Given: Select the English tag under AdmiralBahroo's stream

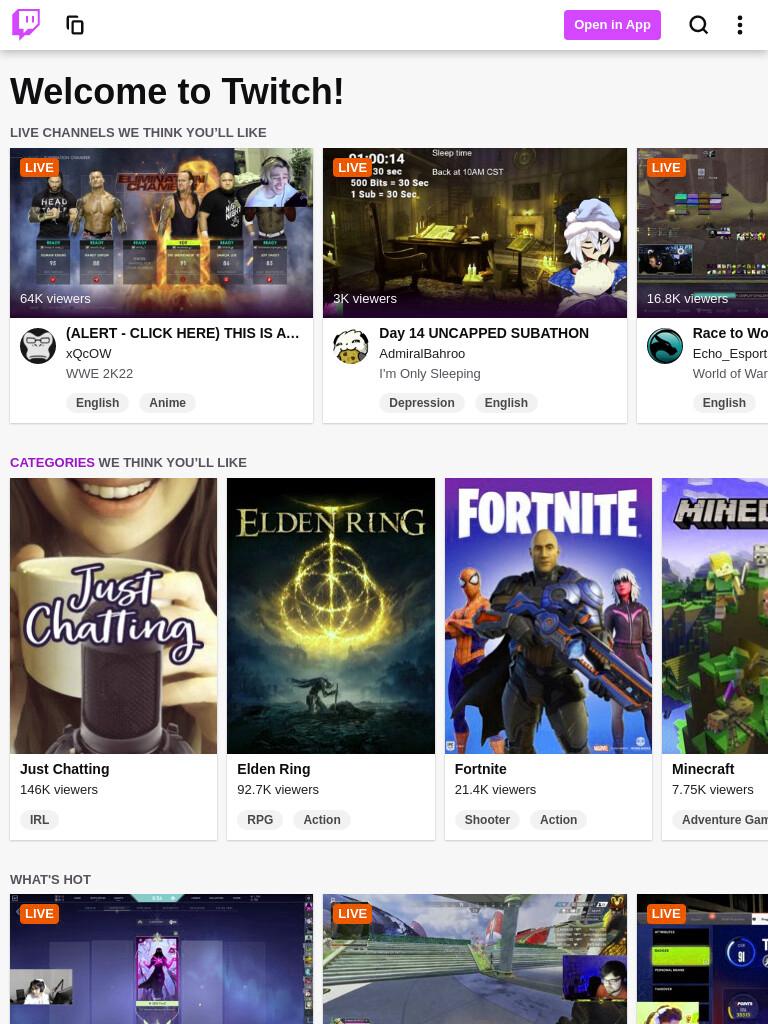Looking at the screenshot, I should click(506, 403).
